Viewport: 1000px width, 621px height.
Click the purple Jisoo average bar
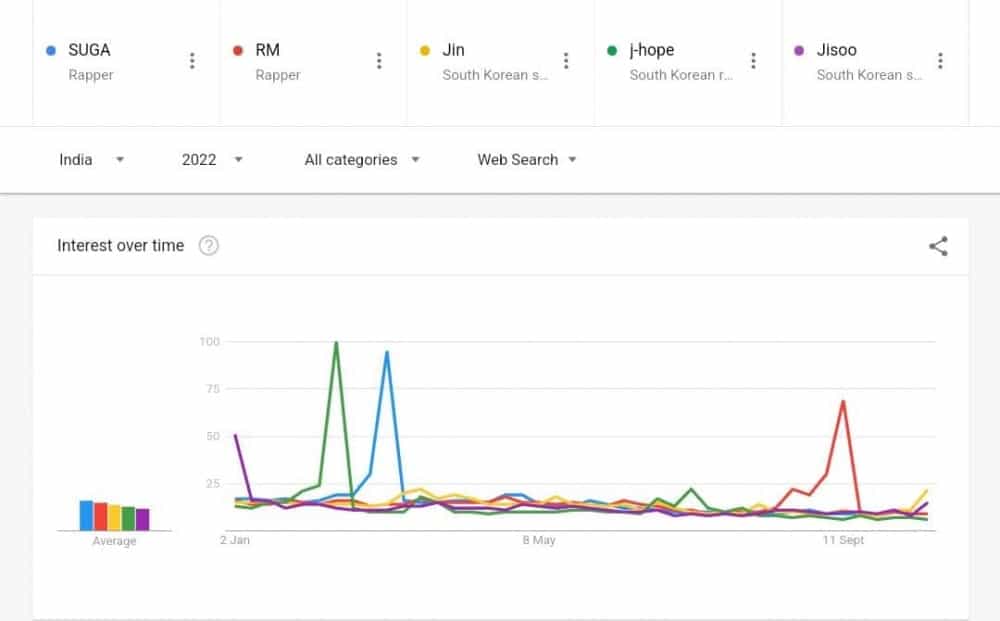pyautogui.click(x=143, y=520)
